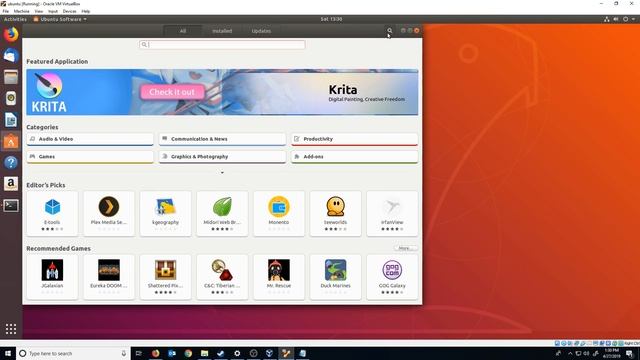Switch to the Installed tab
Viewport: 640px width, 360px height.
point(222,31)
